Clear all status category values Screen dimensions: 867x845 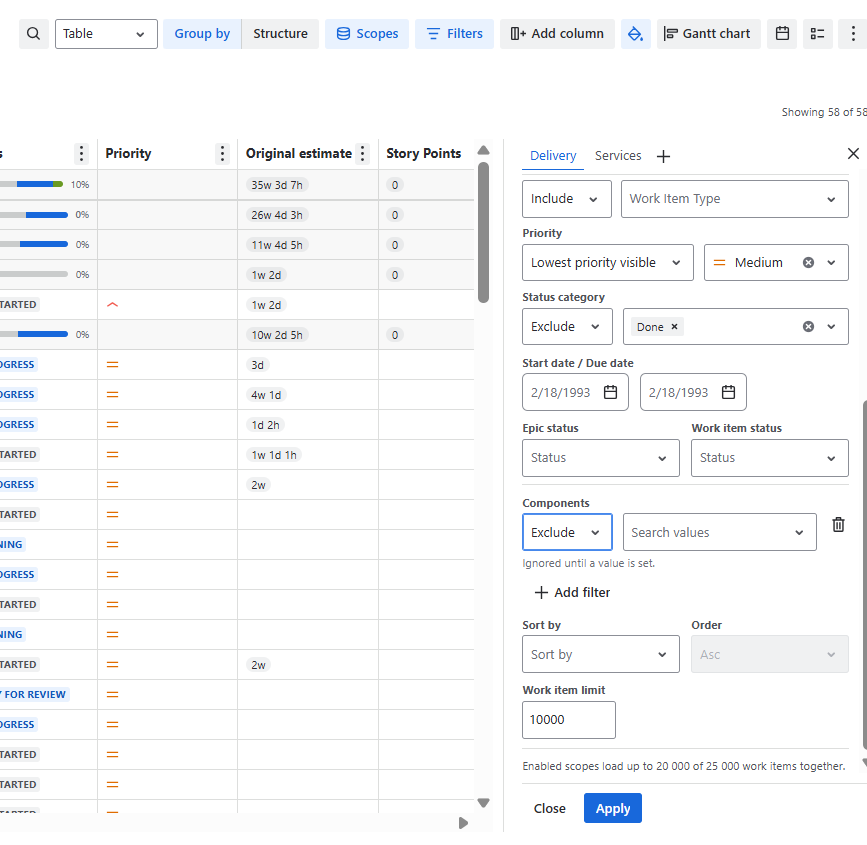pyautogui.click(x=808, y=327)
